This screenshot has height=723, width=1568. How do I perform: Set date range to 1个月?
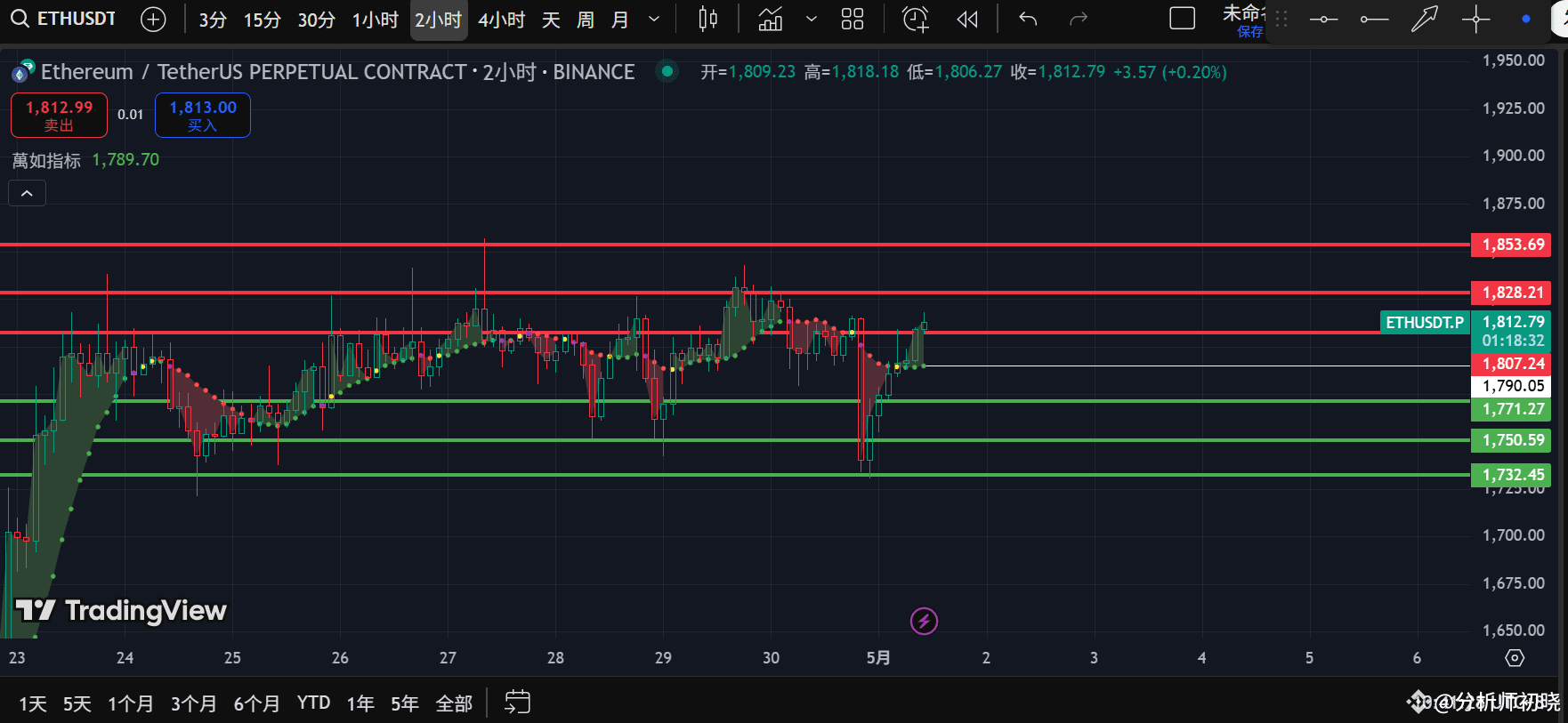(x=131, y=703)
